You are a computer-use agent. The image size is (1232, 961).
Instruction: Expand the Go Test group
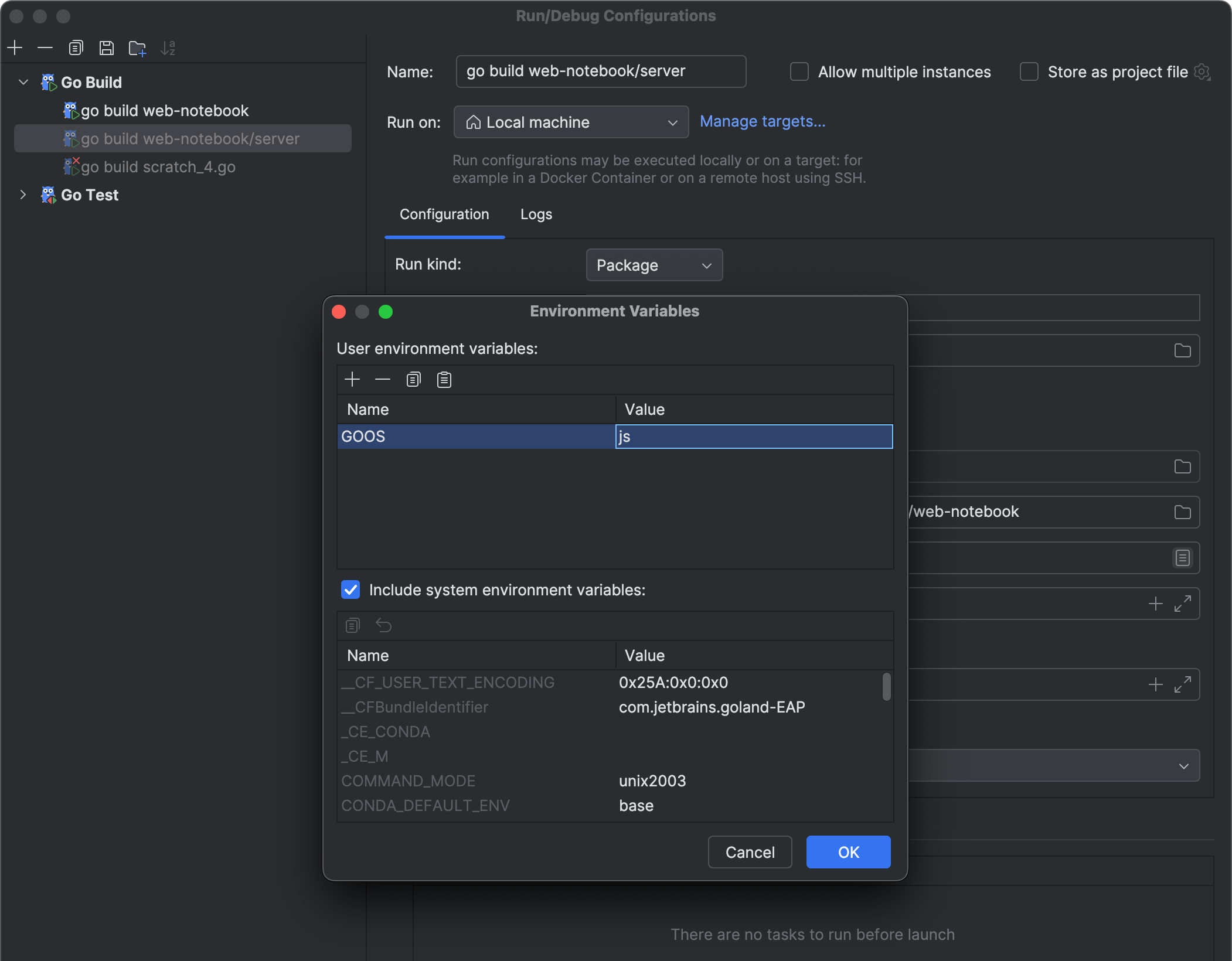pyautogui.click(x=23, y=195)
